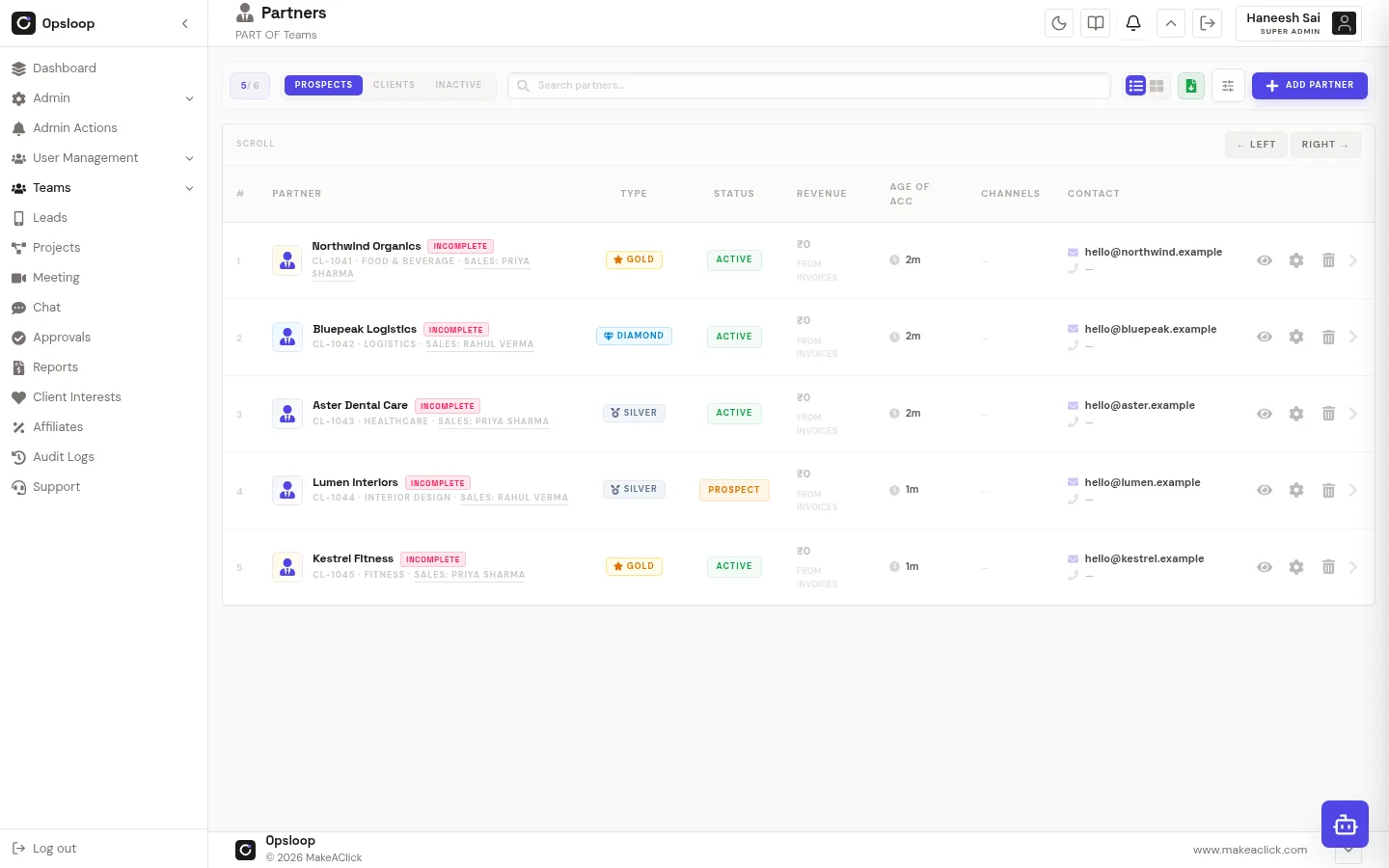The height and width of the screenshot is (868, 1389).
Task: Open the filter sliders settings
Action: coord(1228,86)
